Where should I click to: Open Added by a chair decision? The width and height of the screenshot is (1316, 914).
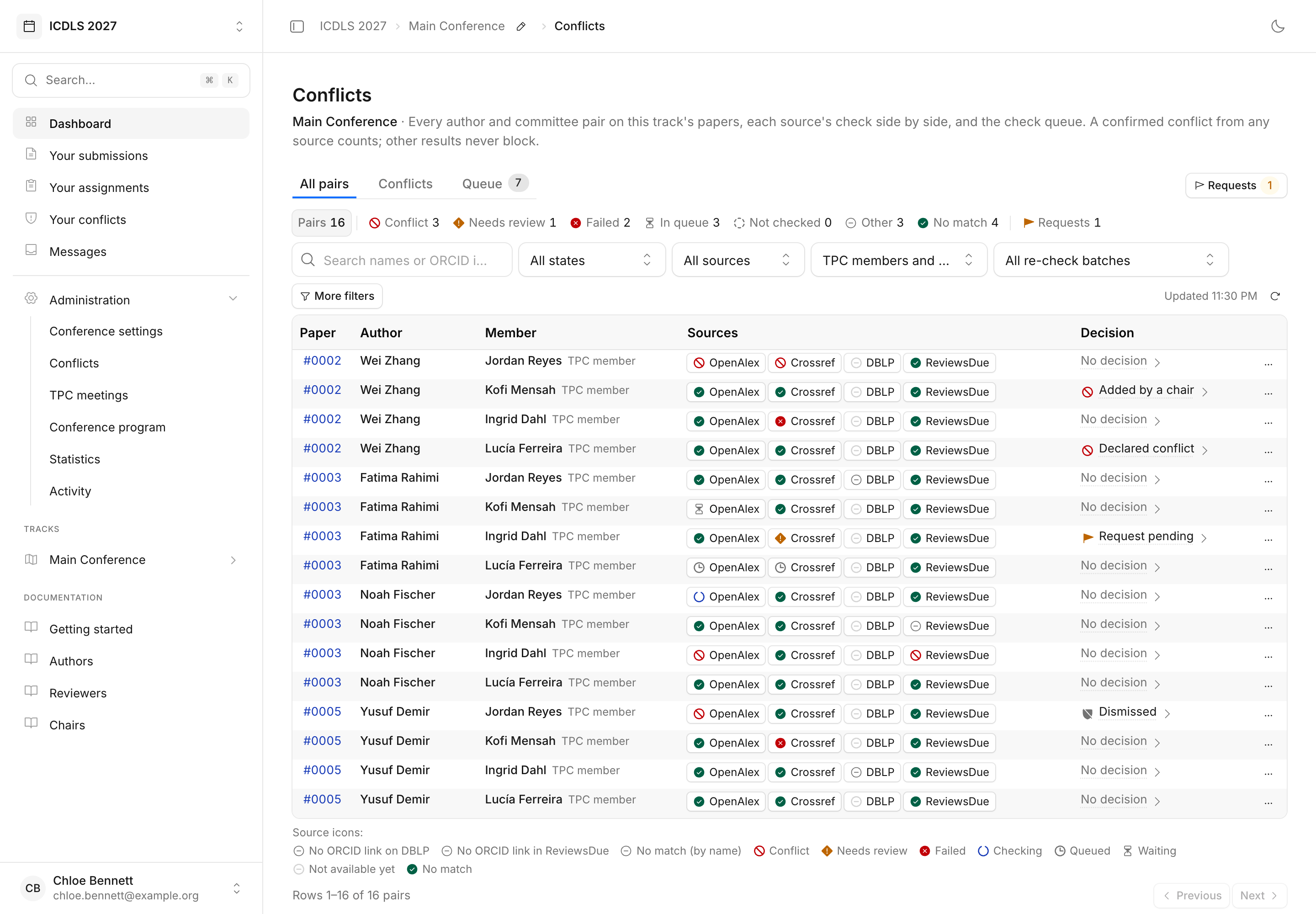coord(1146,391)
